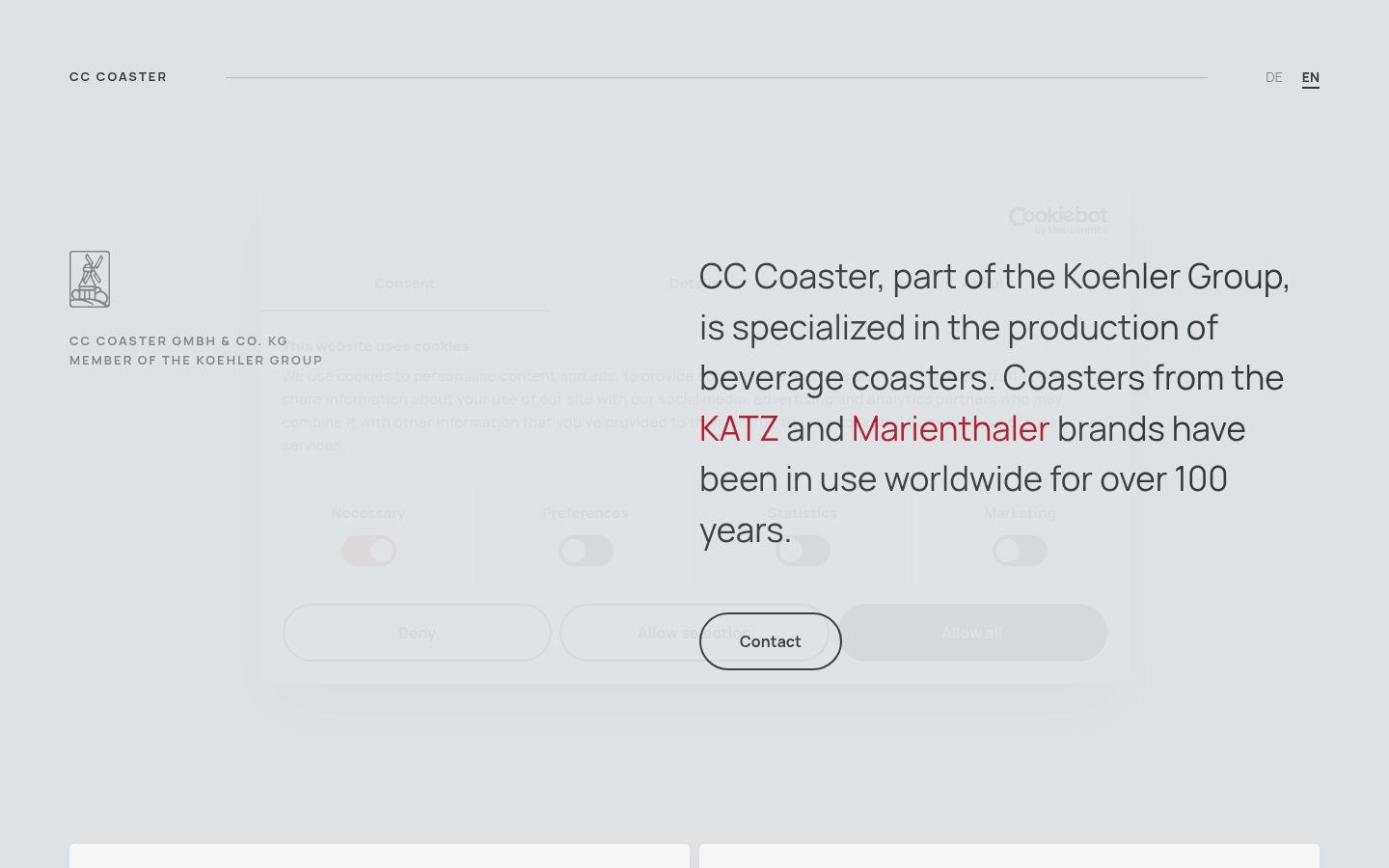Click the Deny cookies button
1389x868 pixels.
[x=417, y=633]
